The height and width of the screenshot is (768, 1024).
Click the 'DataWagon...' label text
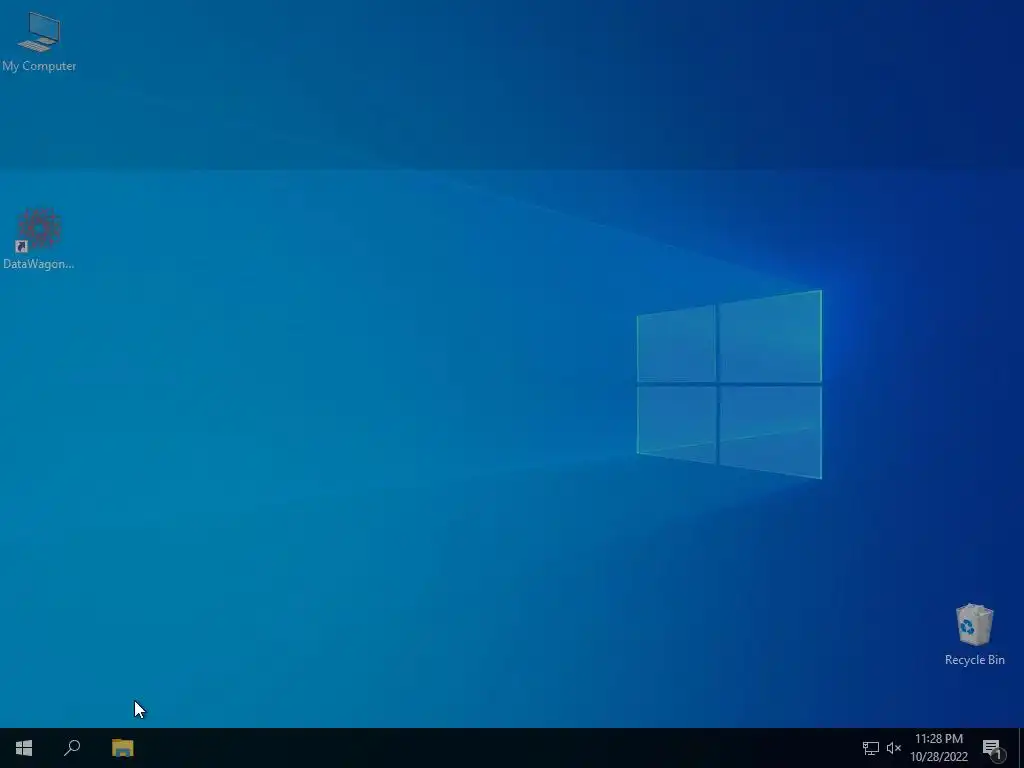pos(39,264)
